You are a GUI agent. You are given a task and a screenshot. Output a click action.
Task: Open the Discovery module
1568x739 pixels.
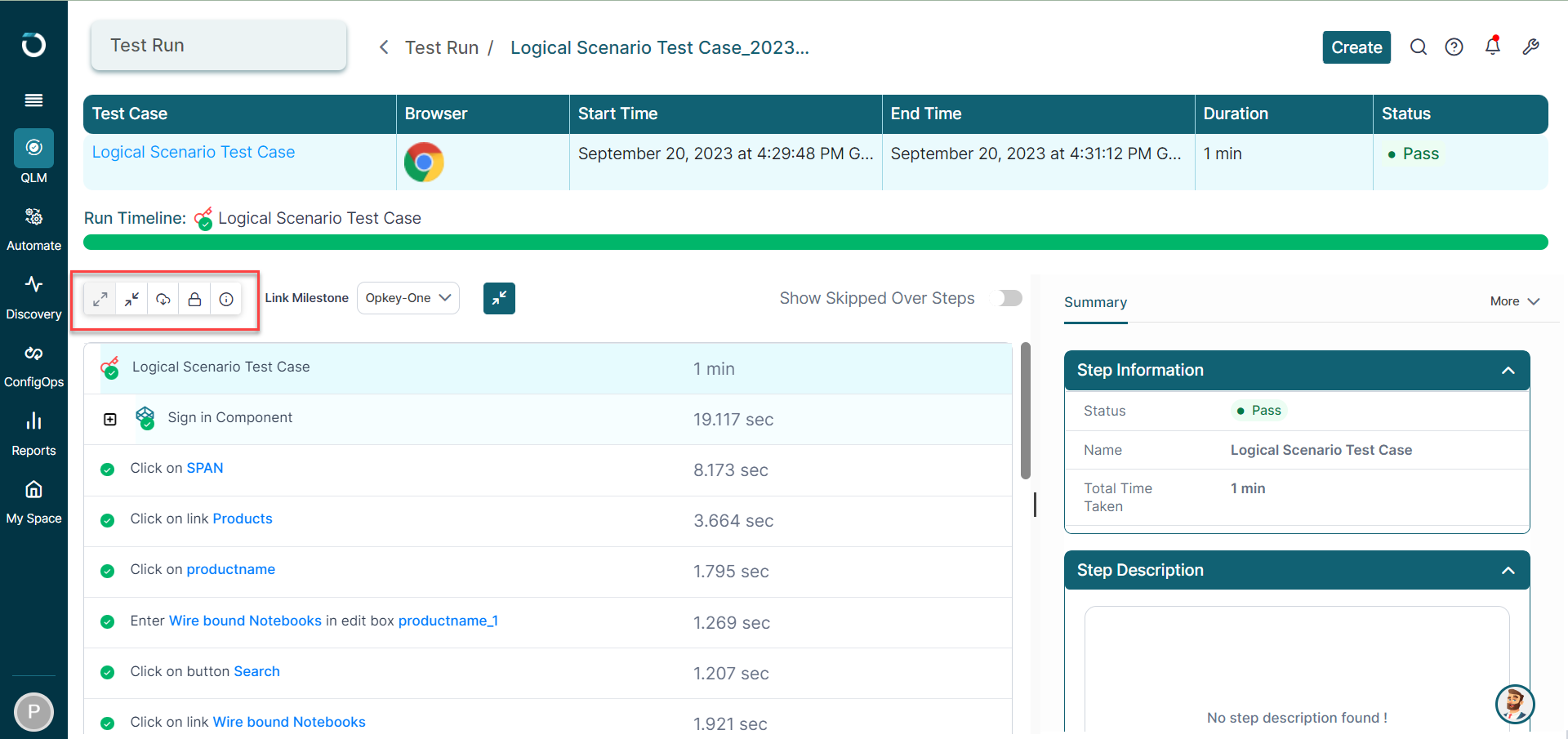click(x=33, y=297)
